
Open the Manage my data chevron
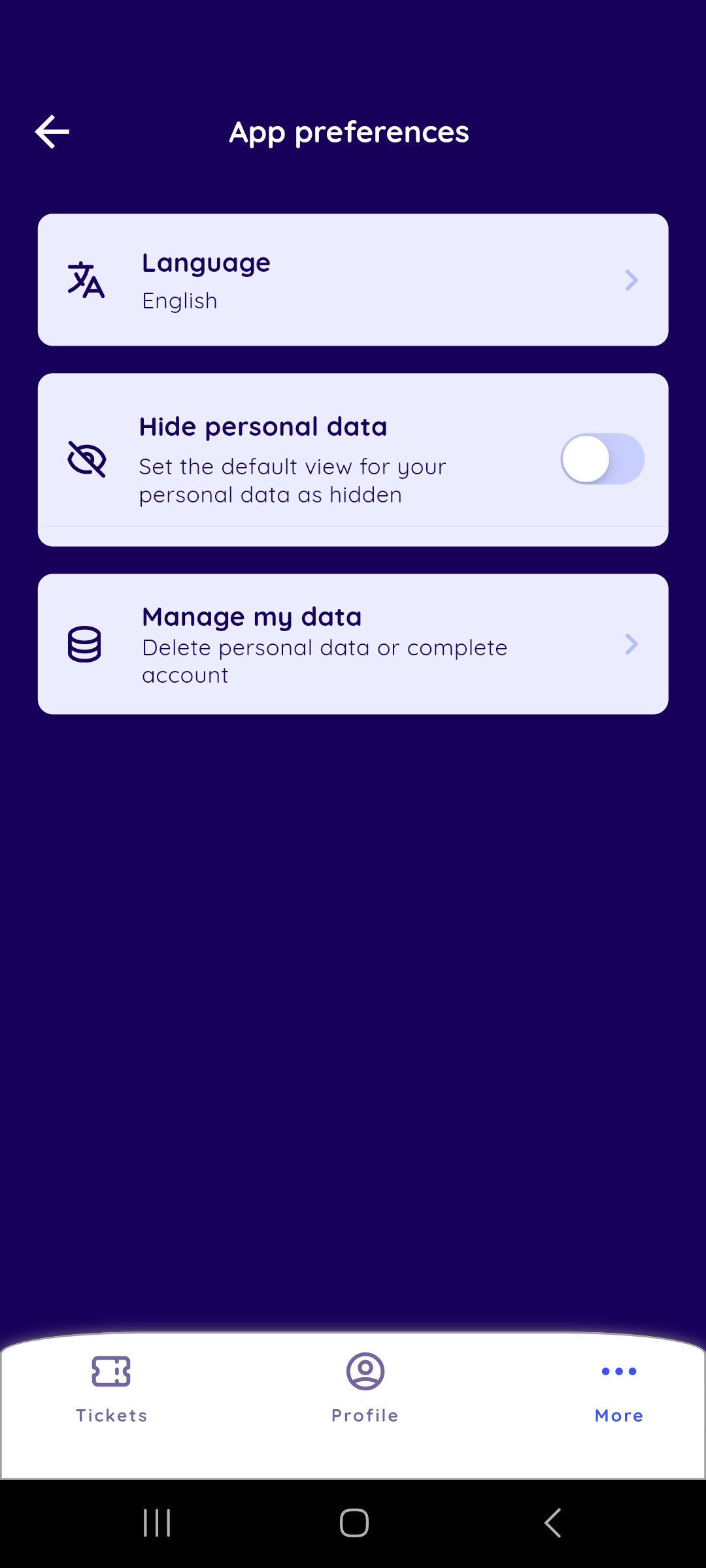click(x=631, y=644)
